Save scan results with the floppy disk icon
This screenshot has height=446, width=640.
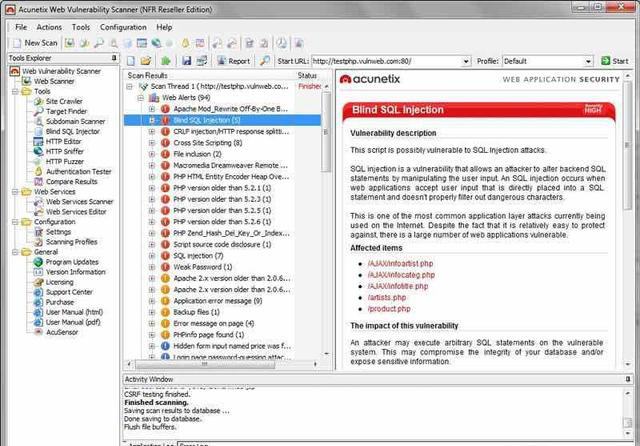187,61
